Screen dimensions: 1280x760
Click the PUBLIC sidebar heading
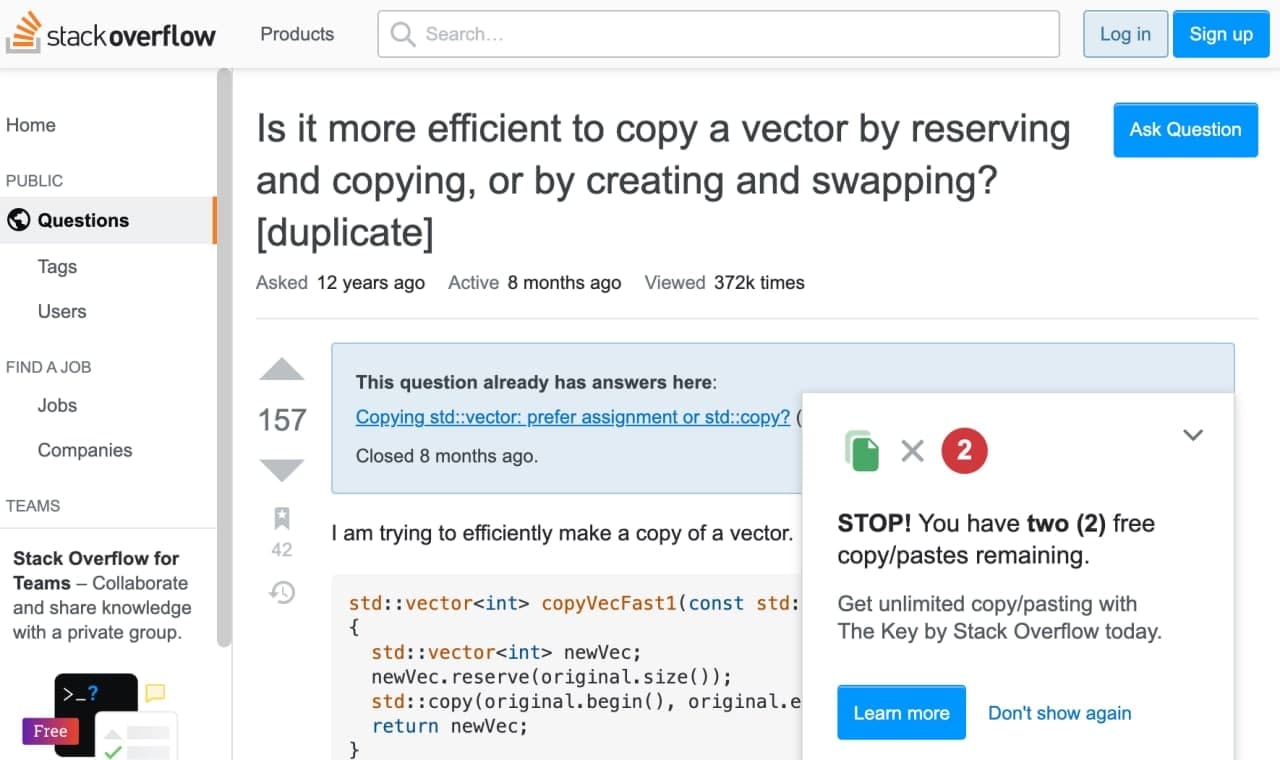[x=34, y=181]
